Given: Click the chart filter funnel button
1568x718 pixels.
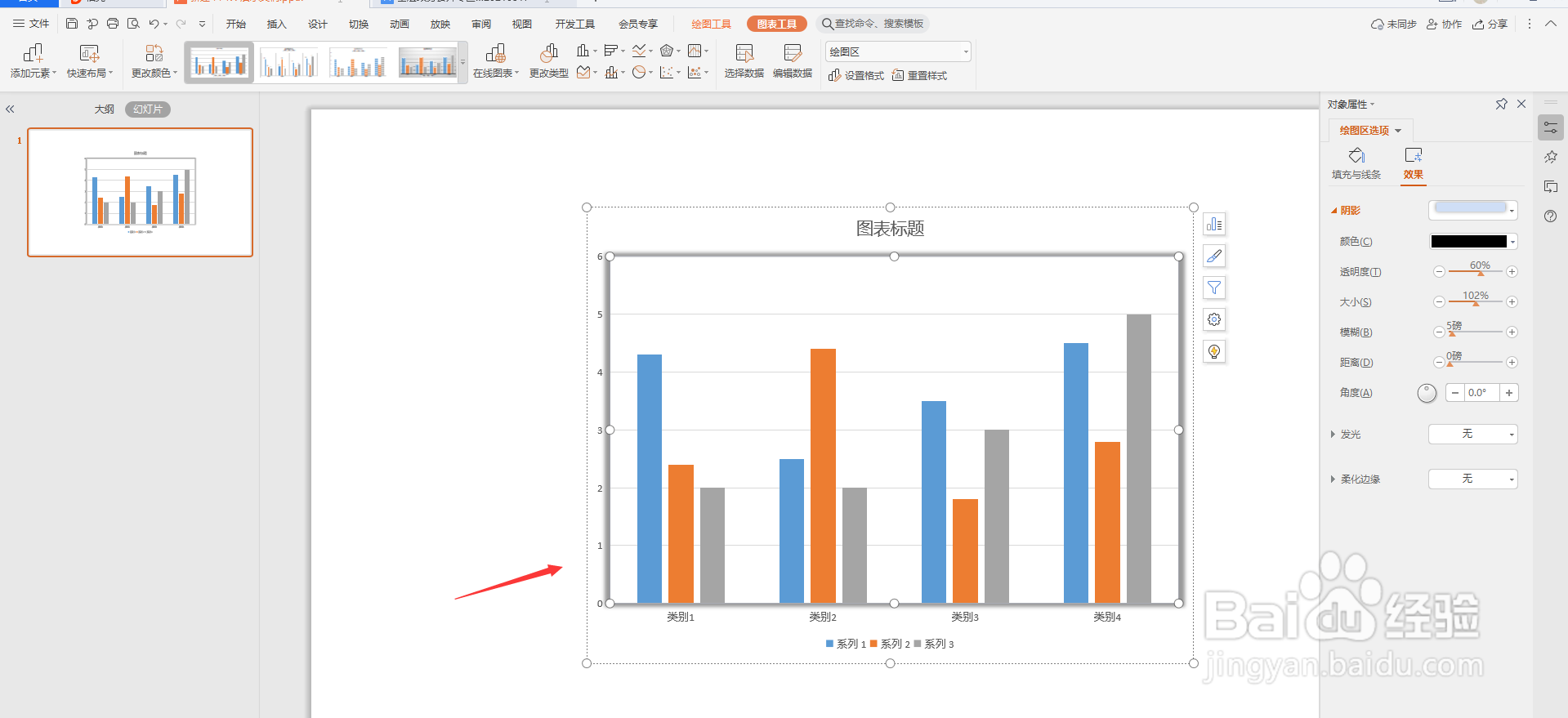Looking at the screenshot, I should (1214, 288).
